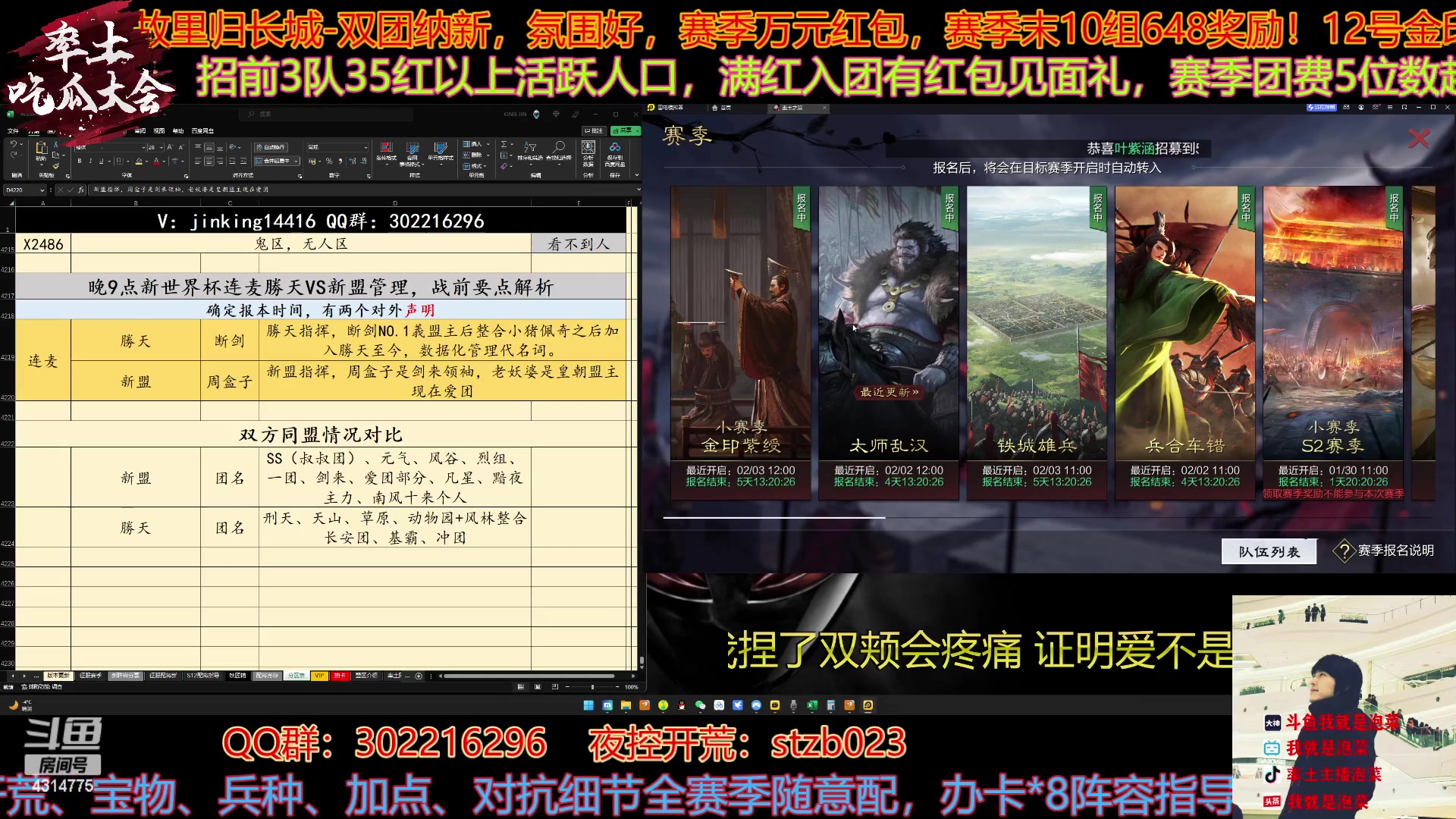Click Excel Undo arrow icon
The width and height of the screenshot is (1456, 819).
[x=14, y=144]
